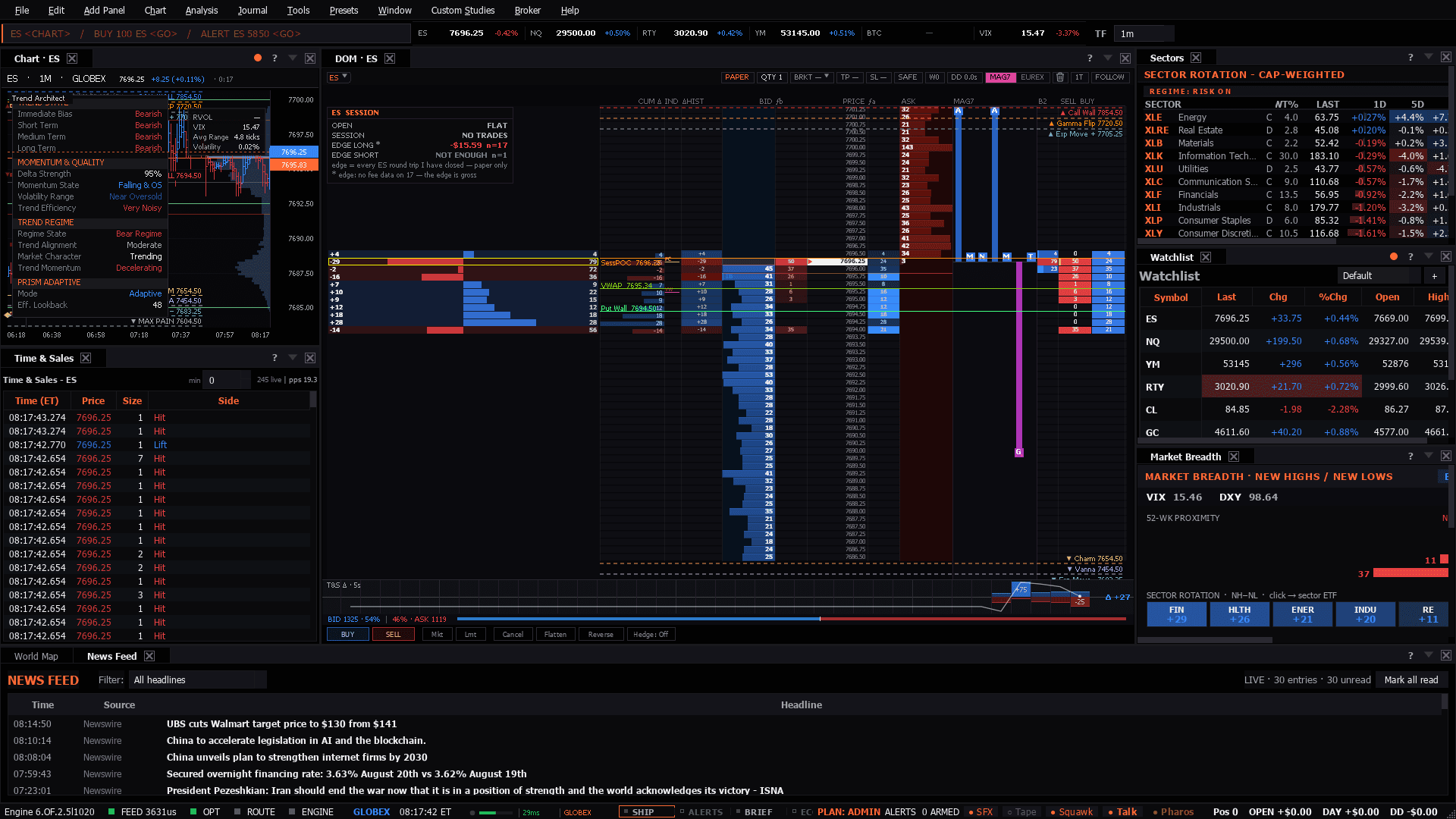Click the SELL button in DOM
Viewport: 1456px width, 819px height.
click(393, 635)
